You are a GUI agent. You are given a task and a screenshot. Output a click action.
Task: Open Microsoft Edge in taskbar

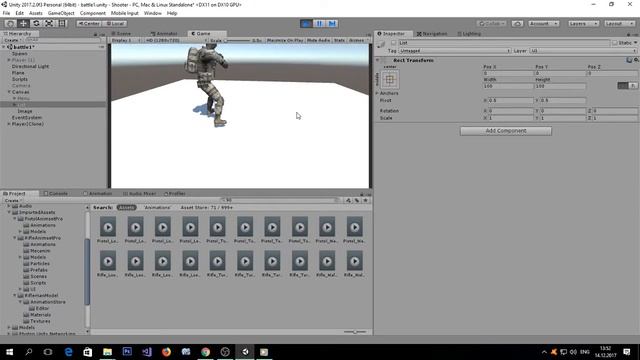coord(68,352)
